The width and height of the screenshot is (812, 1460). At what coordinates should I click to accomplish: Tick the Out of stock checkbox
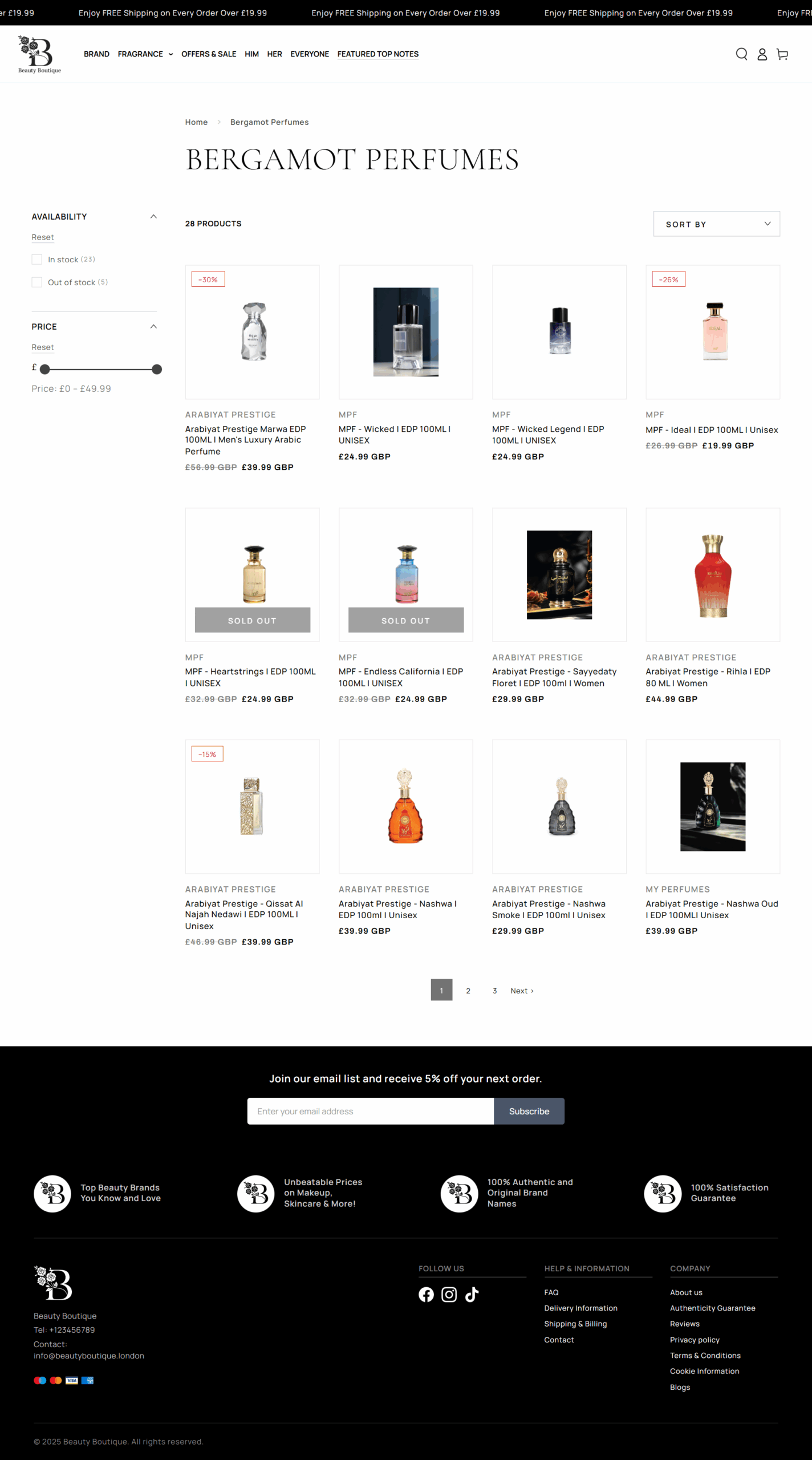coord(37,282)
